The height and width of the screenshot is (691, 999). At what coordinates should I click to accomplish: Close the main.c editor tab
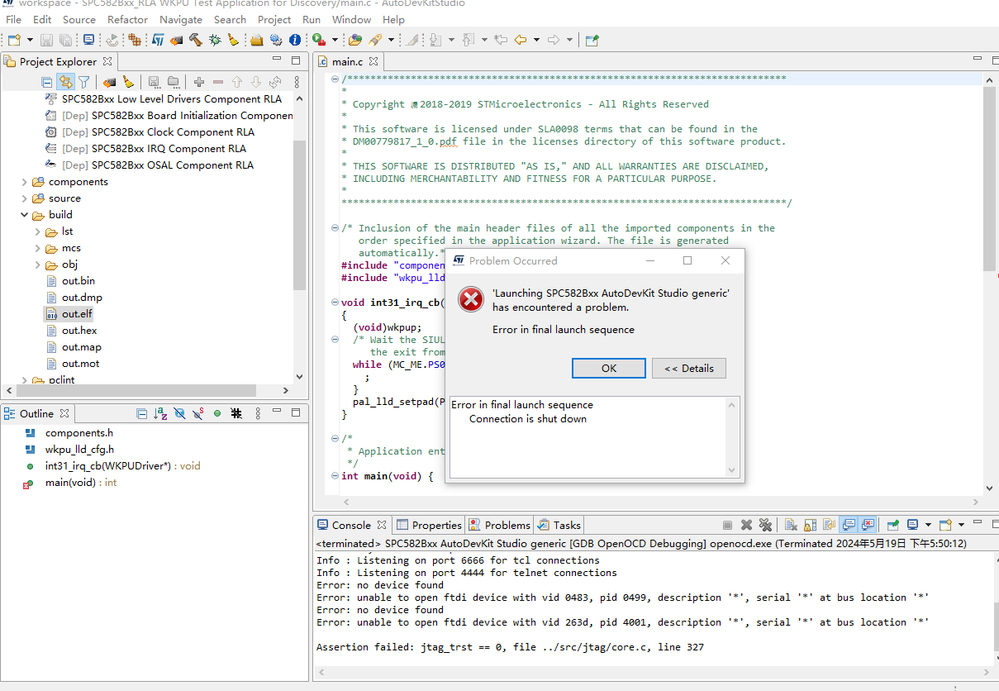tap(373, 62)
